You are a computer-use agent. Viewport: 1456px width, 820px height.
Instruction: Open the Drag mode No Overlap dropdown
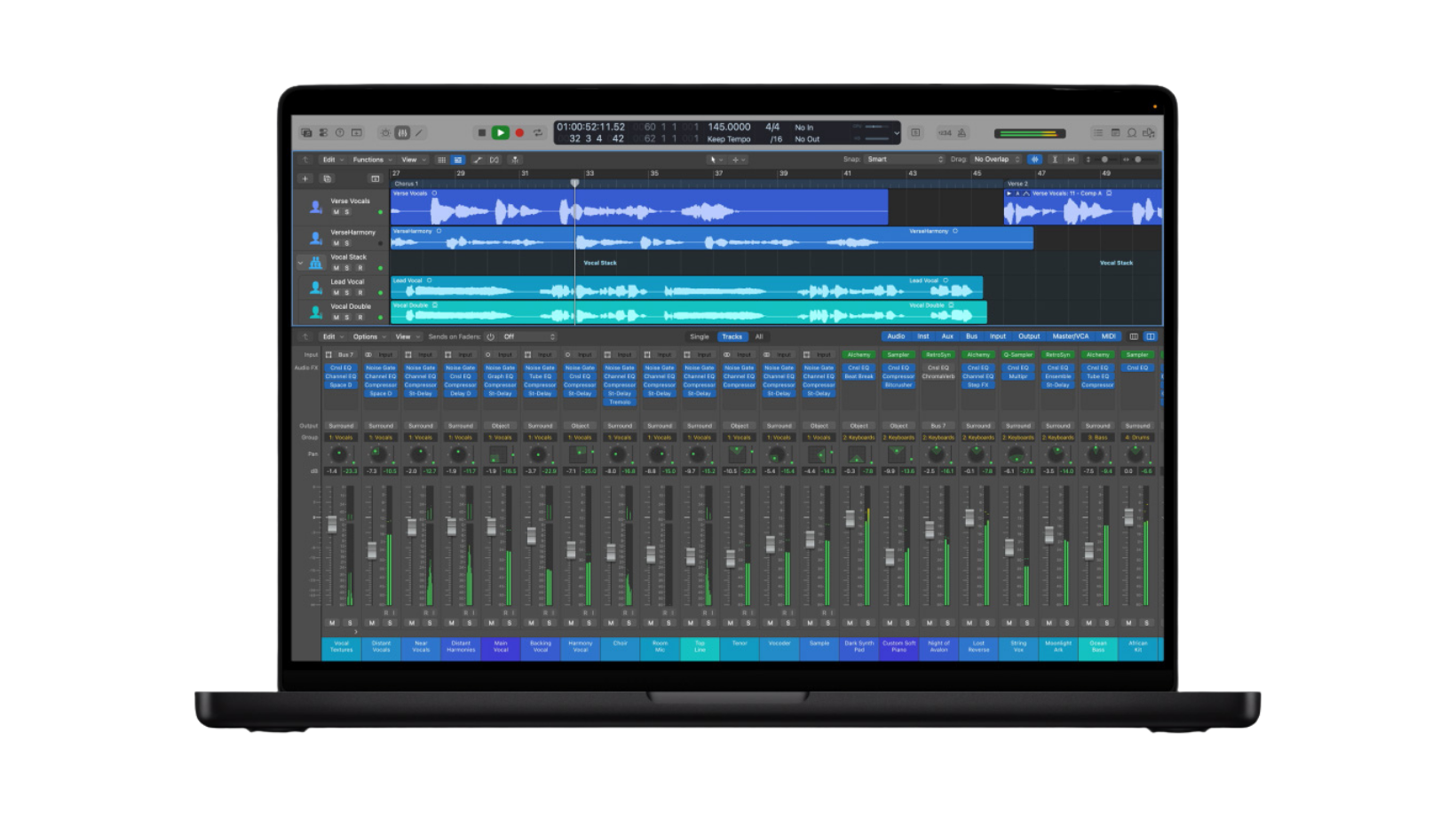[993, 159]
